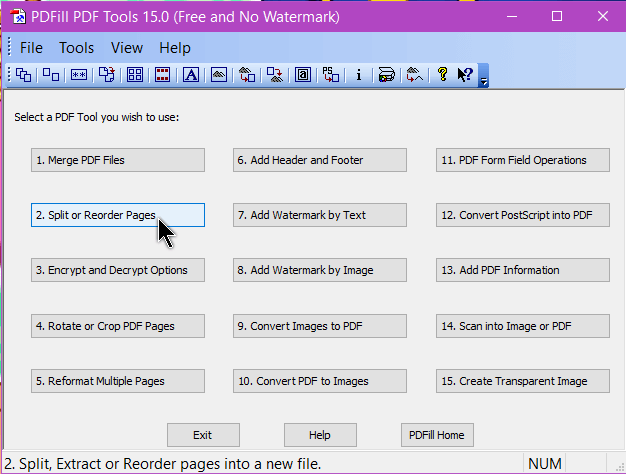
Task: Click '10. Convert PDF to Images'
Action: coord(320,381)
